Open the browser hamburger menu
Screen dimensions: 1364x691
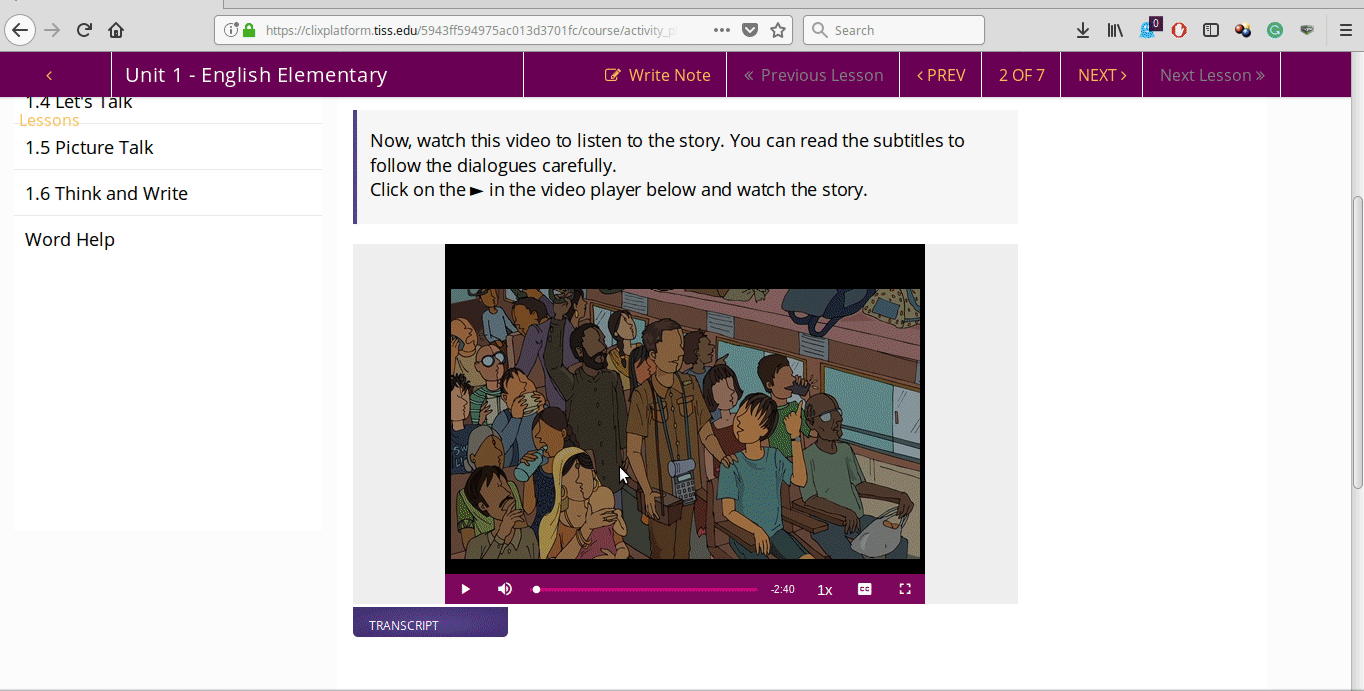tap(1345, 30)
